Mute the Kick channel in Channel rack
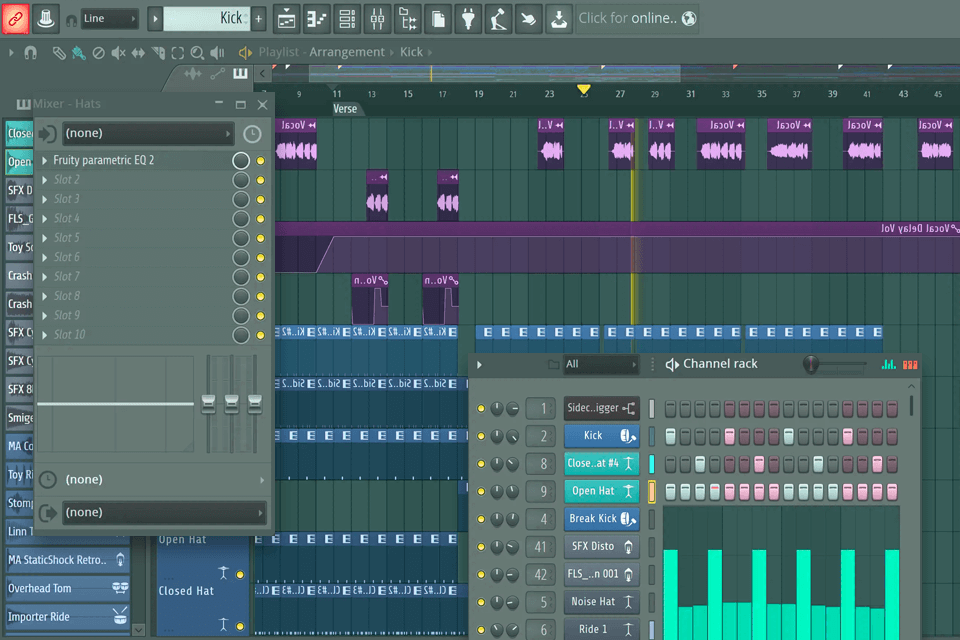The image size is (960, 640). click(x=481, y=436)
